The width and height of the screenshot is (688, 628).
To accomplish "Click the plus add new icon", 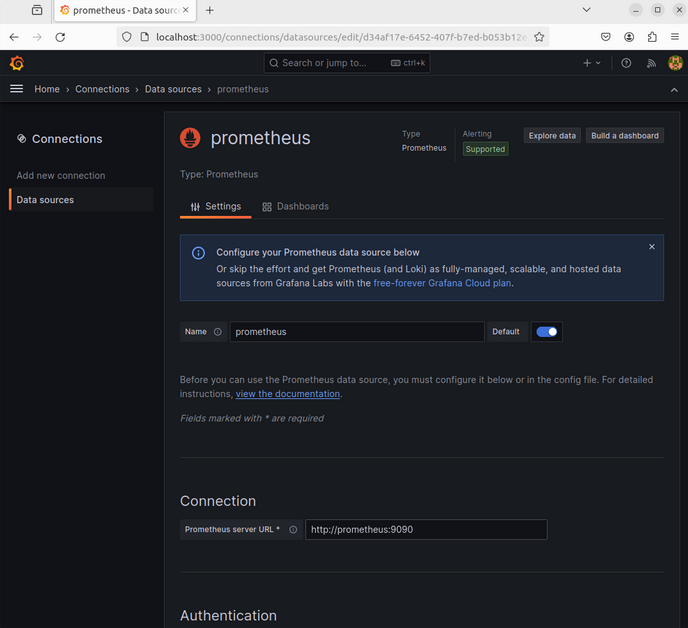I will 591,63.
